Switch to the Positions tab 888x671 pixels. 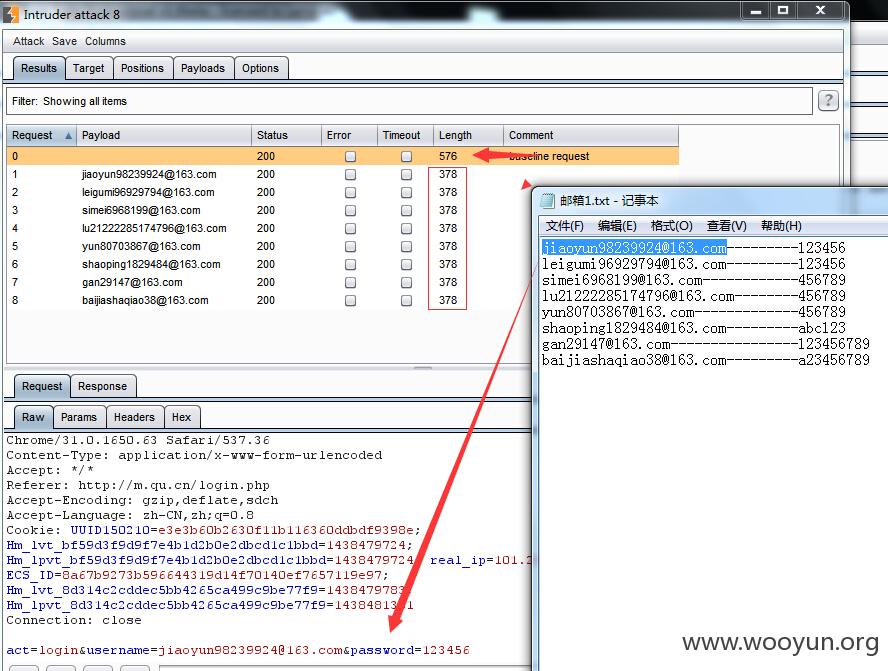pyautogui.click(x=142, y=69)
